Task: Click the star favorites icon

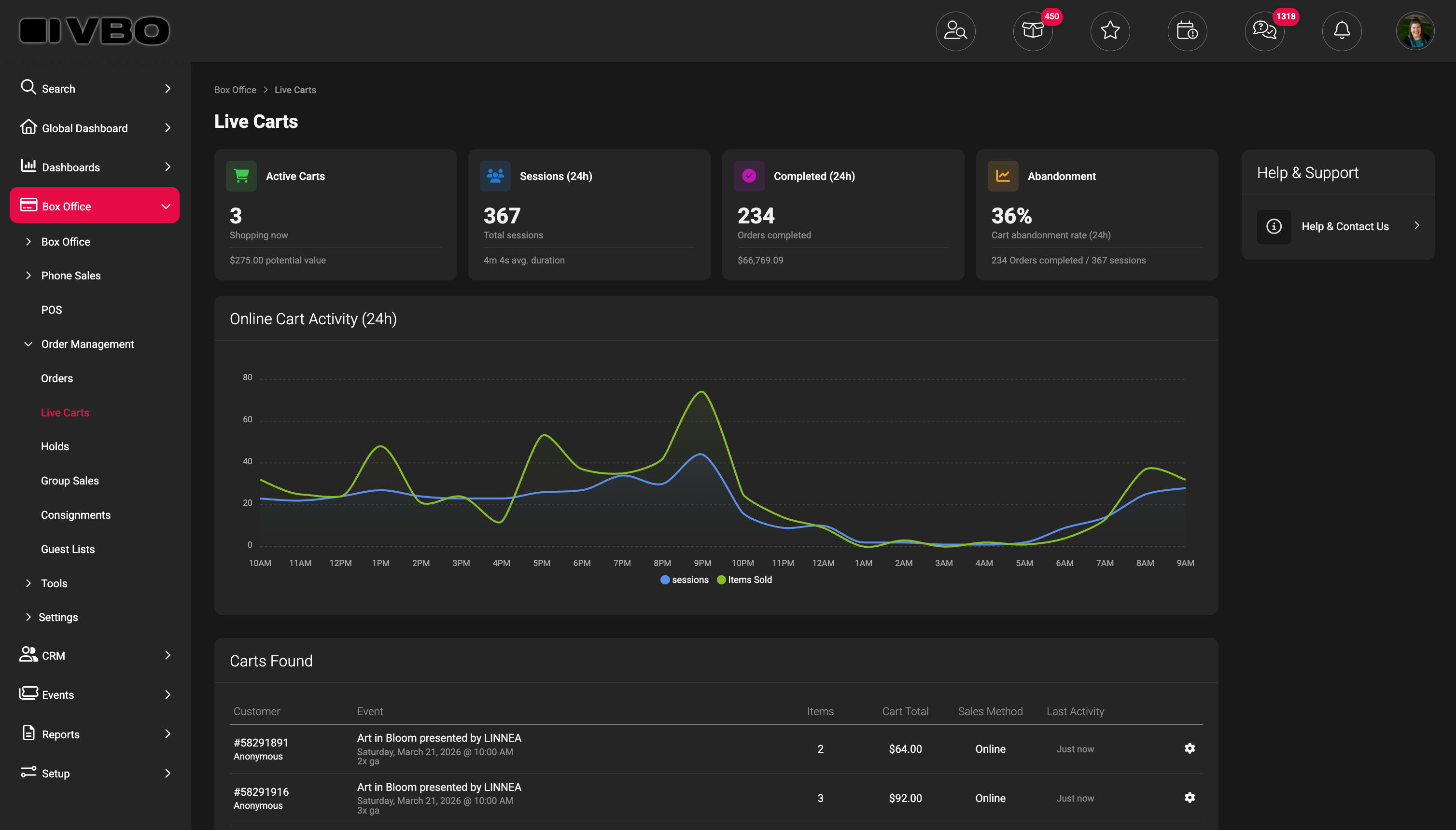Action: coord(1110,31)
